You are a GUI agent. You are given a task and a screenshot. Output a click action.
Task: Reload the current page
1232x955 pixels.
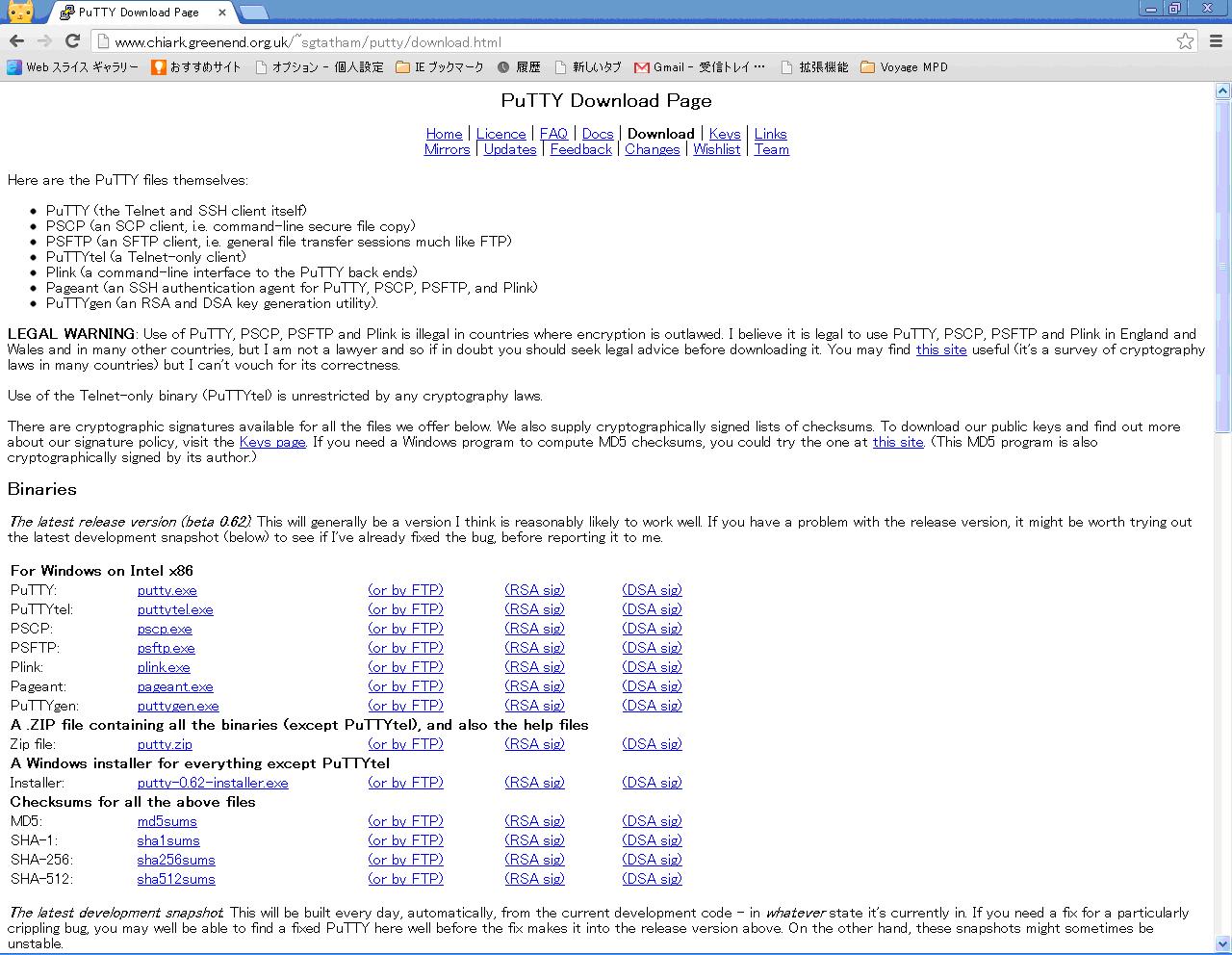(x=72, y=40)
